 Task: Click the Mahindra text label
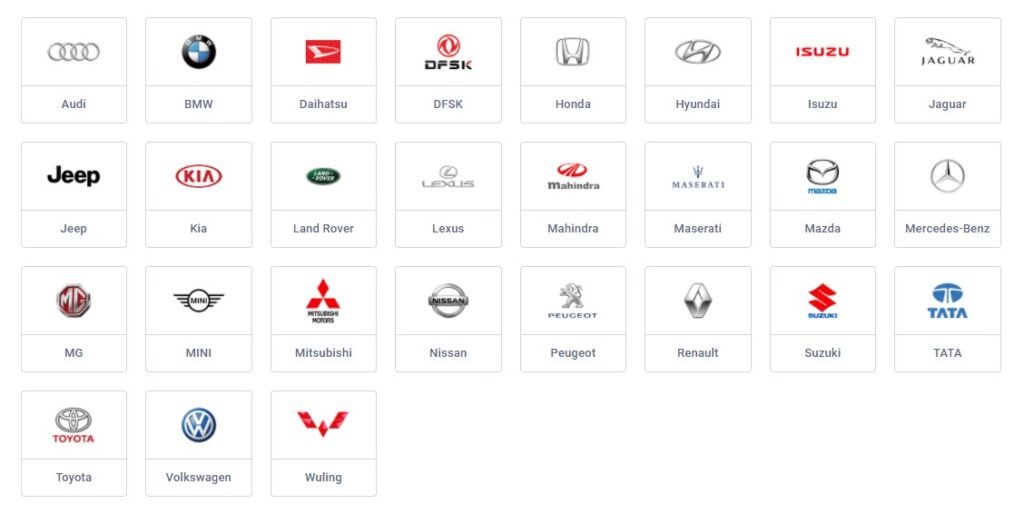coord(573,229)
